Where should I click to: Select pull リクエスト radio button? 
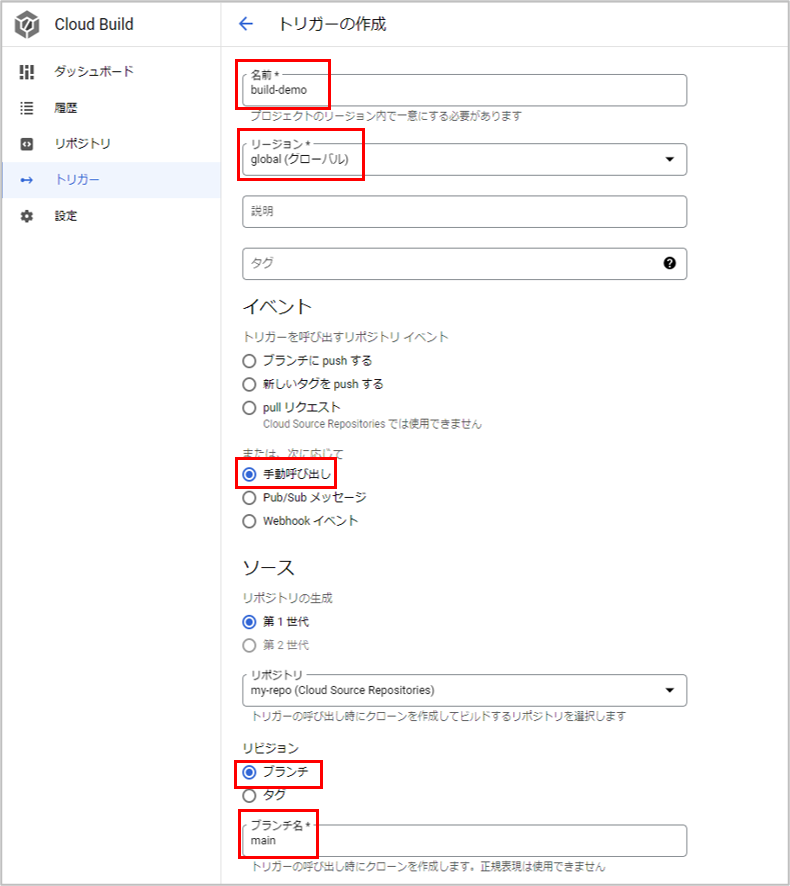[x=249, y=408]
